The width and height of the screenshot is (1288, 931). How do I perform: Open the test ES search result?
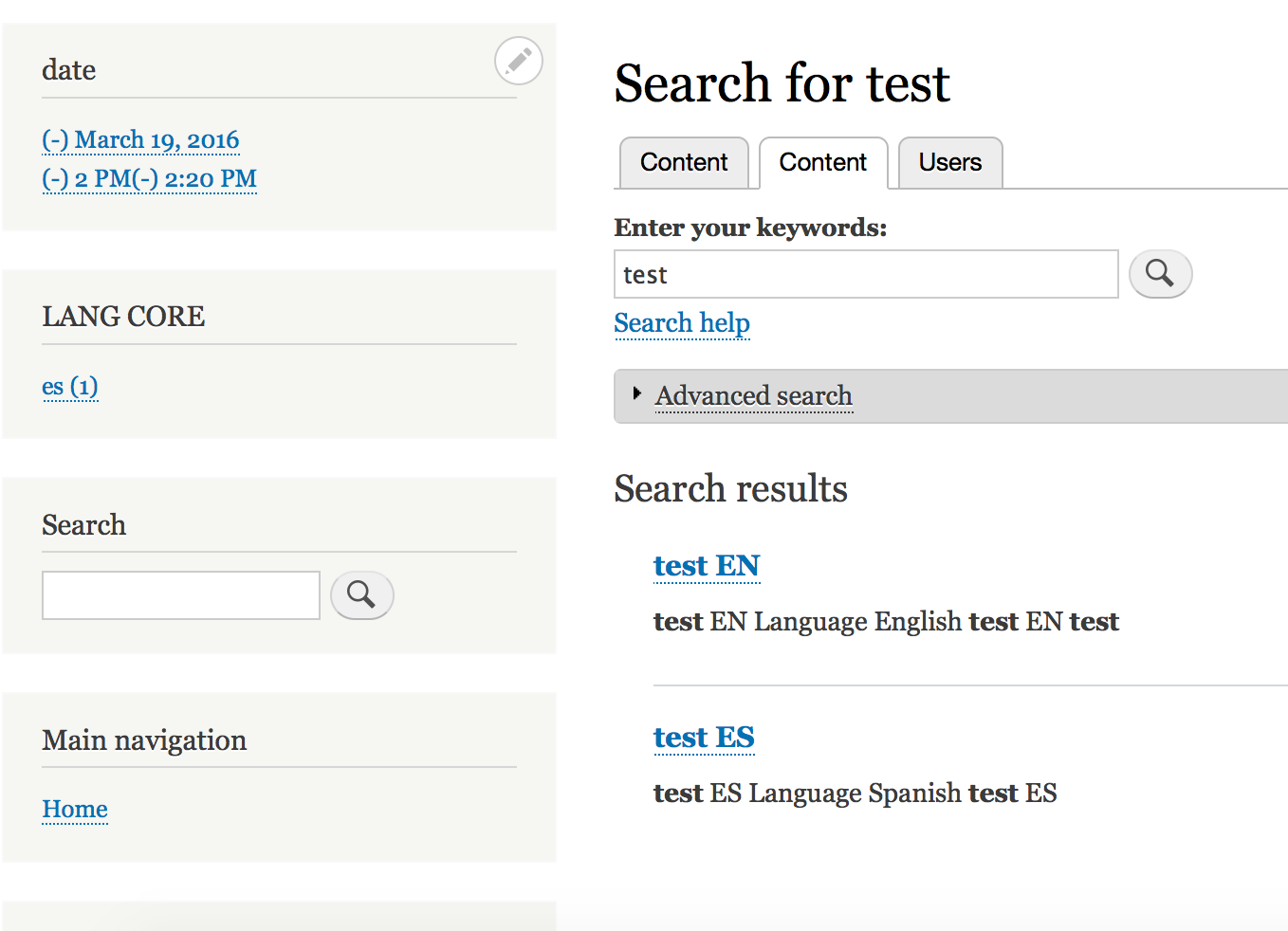click(703, 738)
